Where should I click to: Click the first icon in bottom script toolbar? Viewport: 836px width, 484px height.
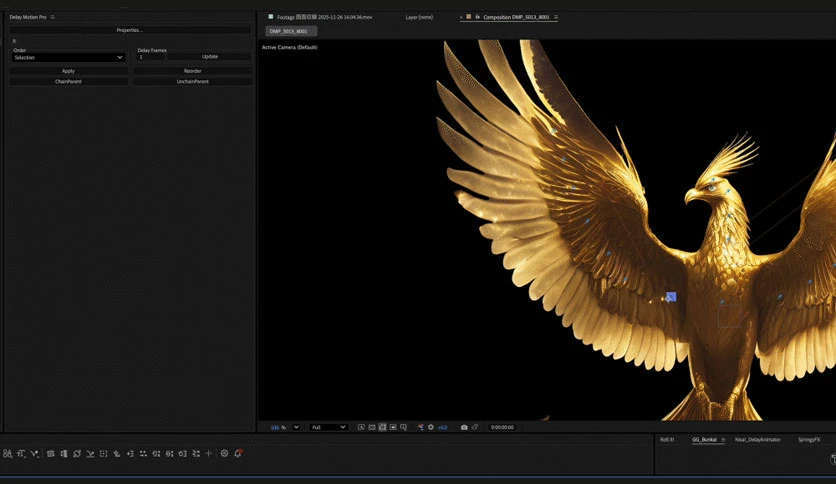tap(7, 454)
